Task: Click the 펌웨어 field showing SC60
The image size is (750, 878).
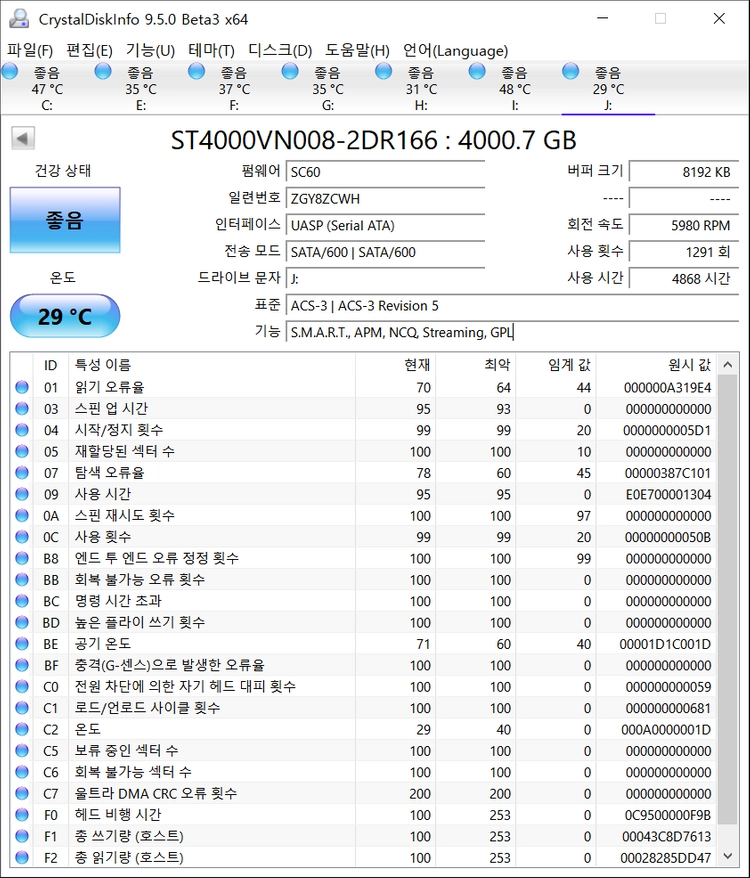Action: [x=385, y=172]
